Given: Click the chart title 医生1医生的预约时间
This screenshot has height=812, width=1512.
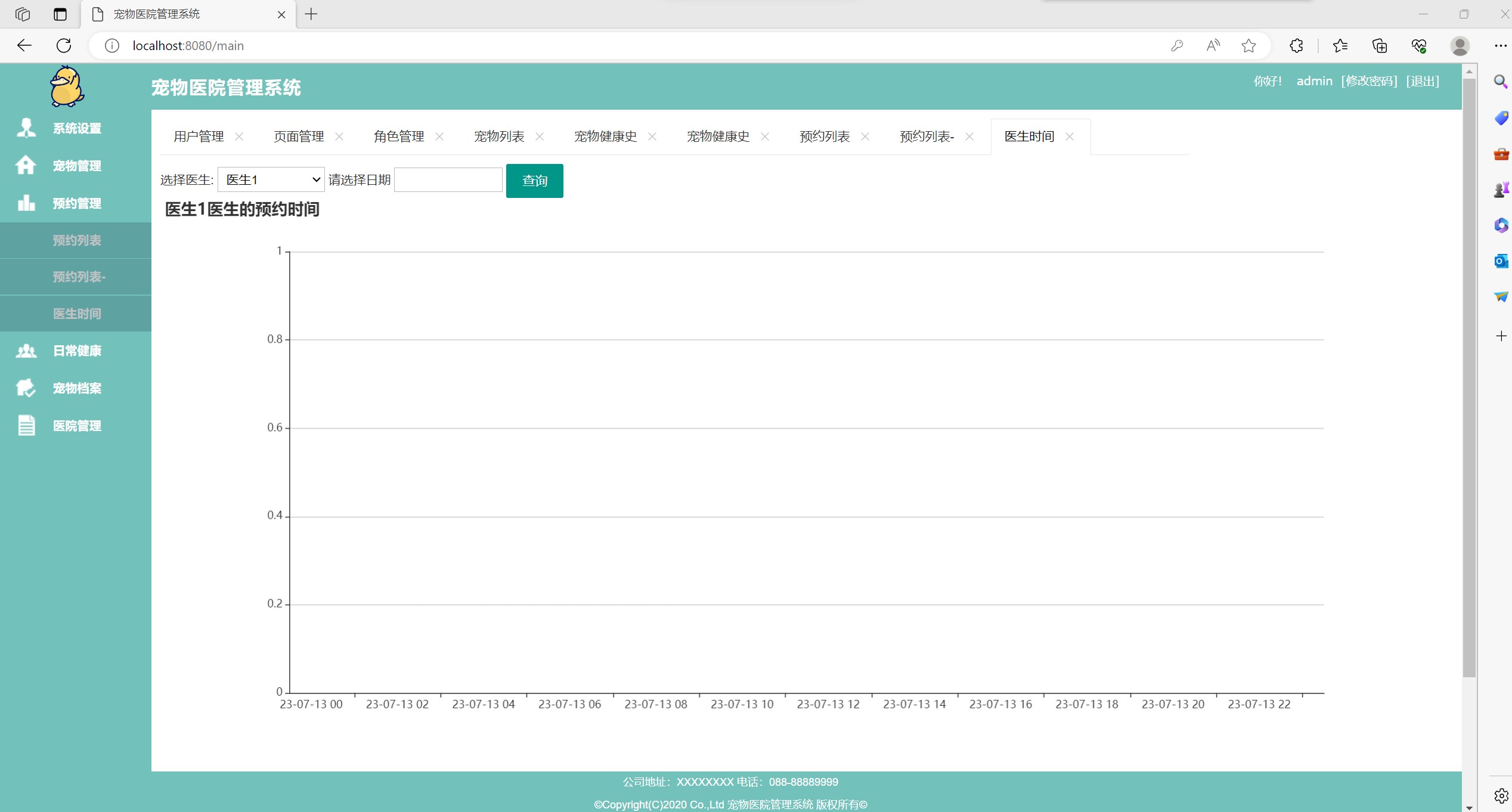Looking at the screenshot, I should click(x=242, y=209).
